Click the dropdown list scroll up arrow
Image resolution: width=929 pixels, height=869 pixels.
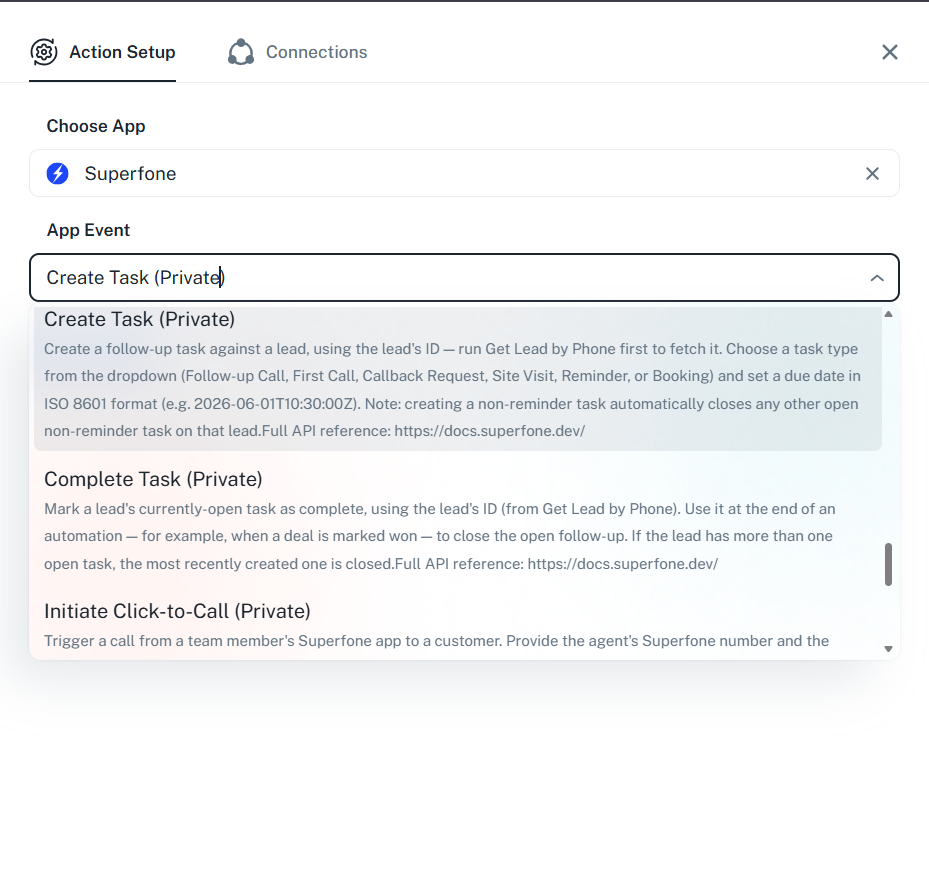tap(888, 315)
